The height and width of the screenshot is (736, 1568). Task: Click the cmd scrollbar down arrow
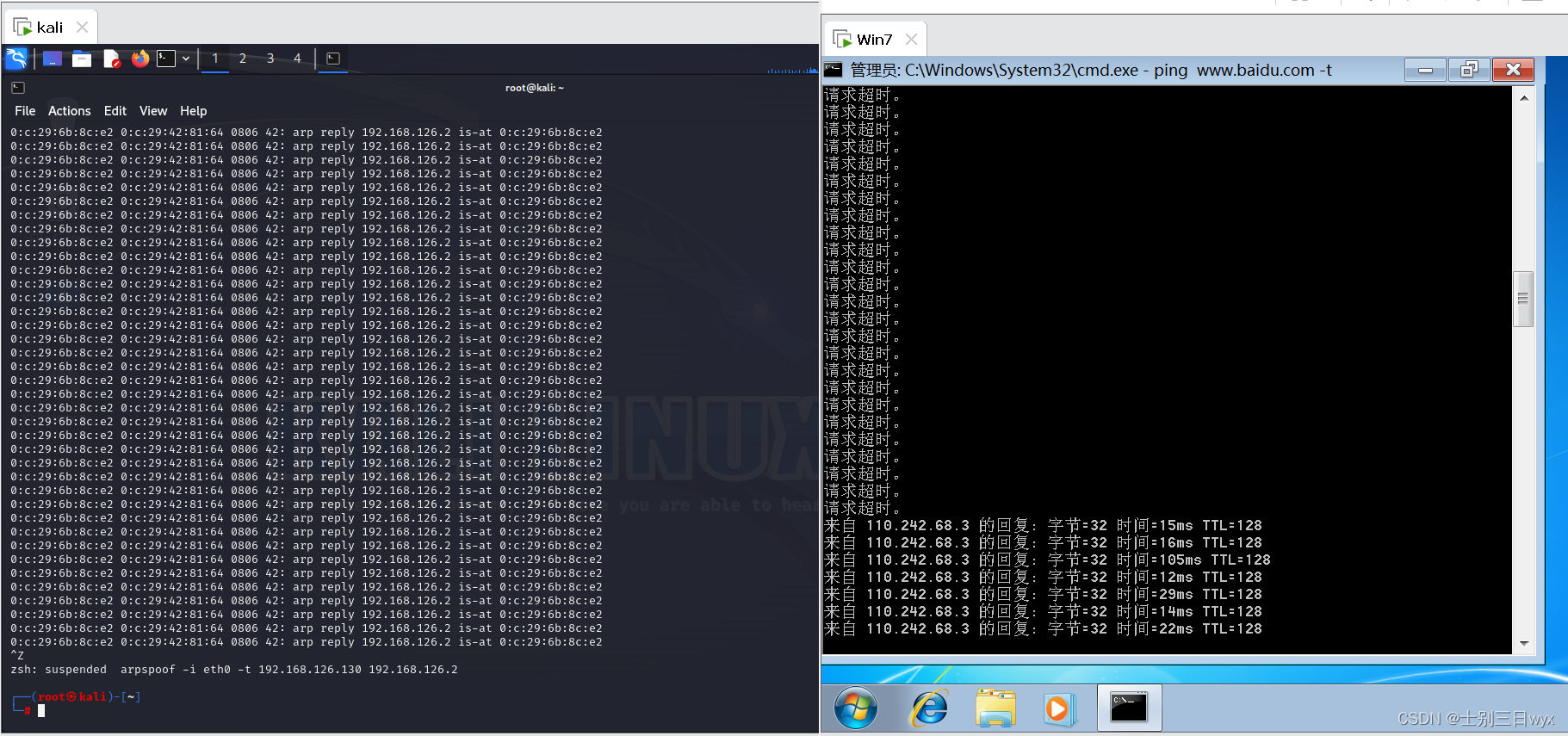1524,644
